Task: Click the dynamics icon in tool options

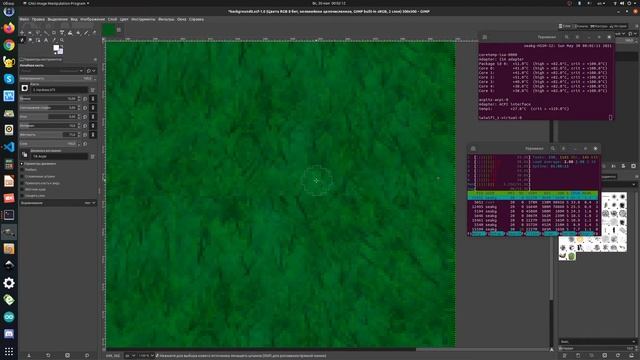Action: coord(25,155)
